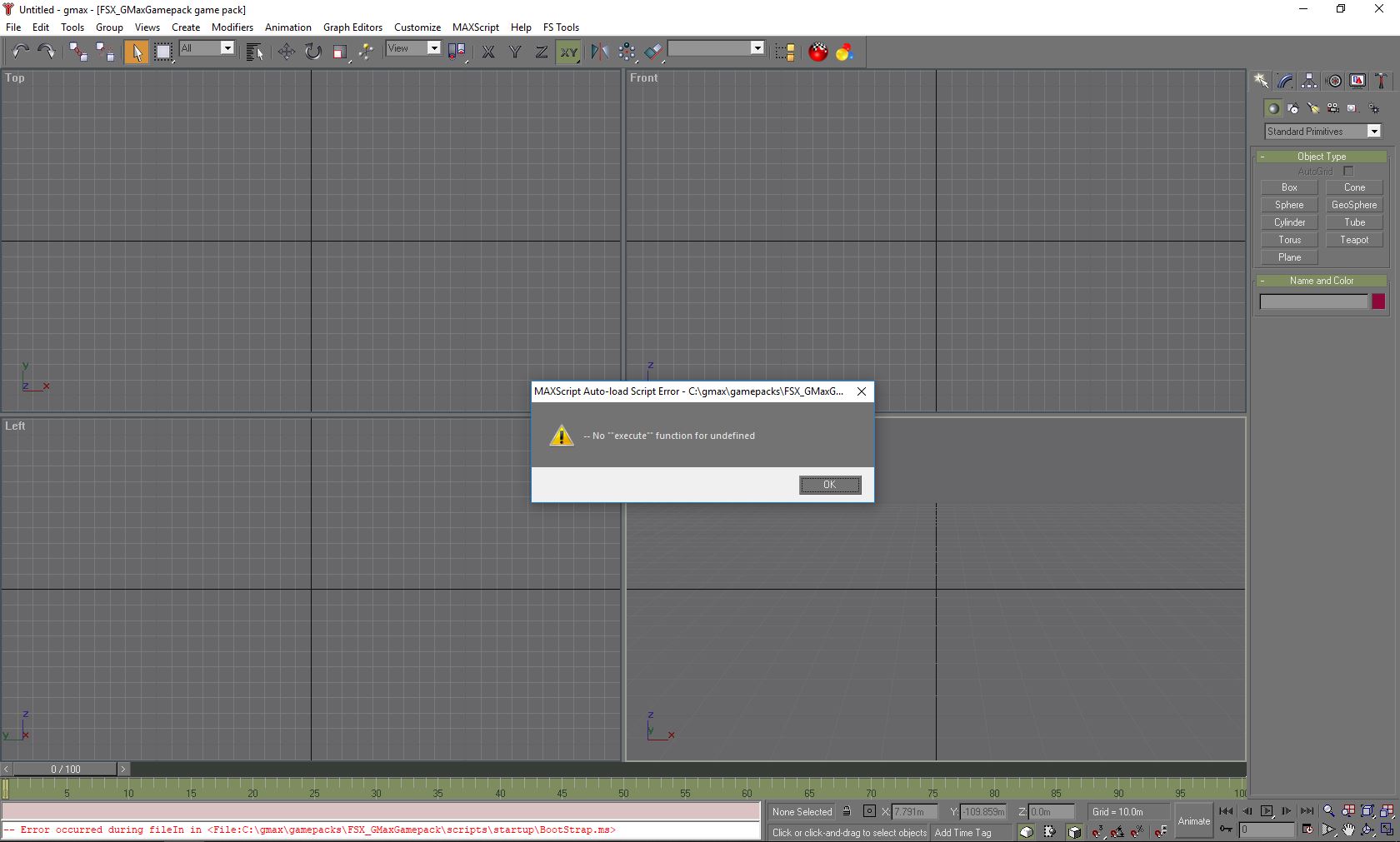Pick the Rectangular Selection Region tool
This screenshot has height=842, width=1400.
(x=163, y=52)
